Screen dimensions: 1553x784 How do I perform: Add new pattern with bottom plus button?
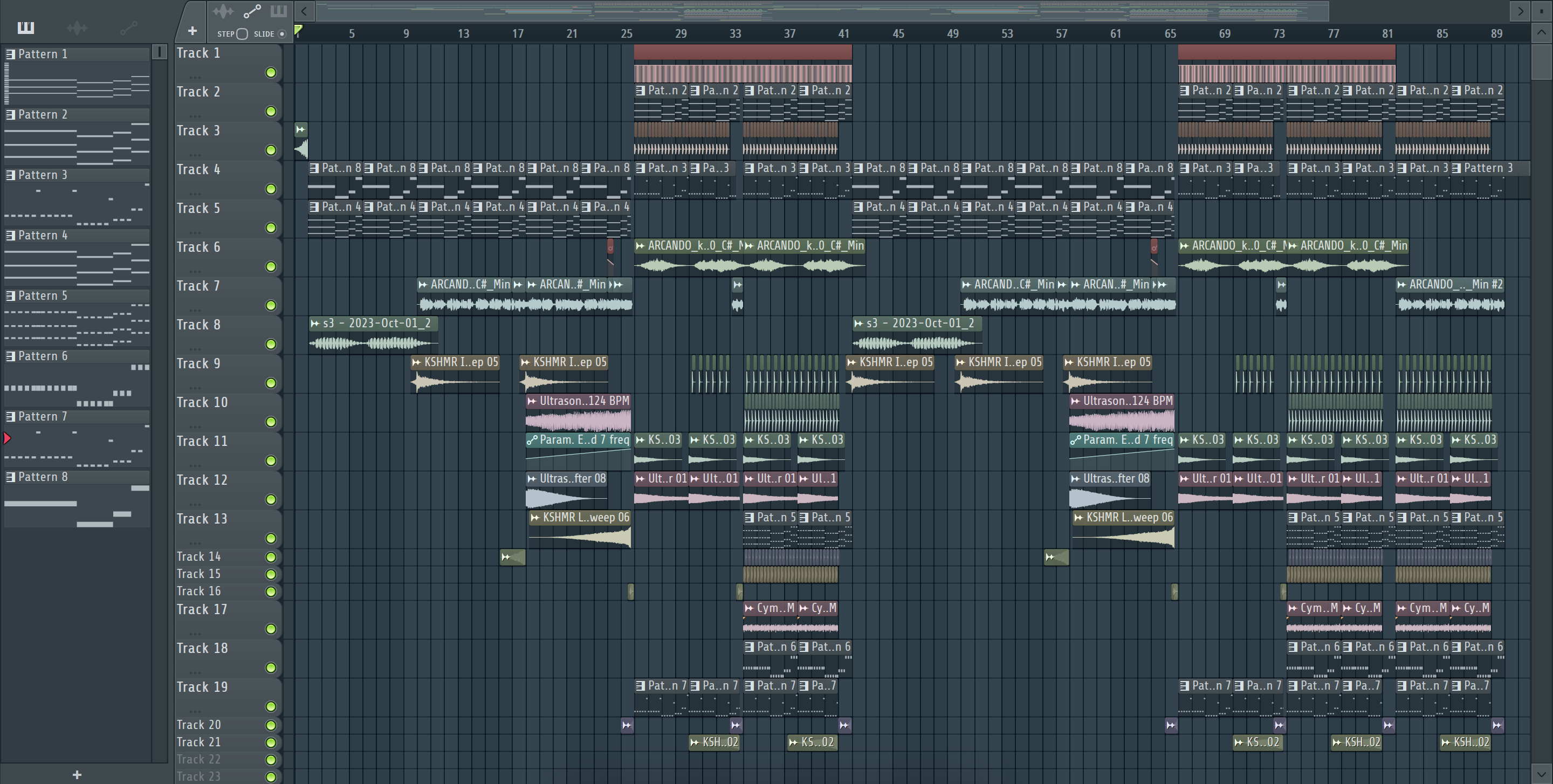(77, 774)
